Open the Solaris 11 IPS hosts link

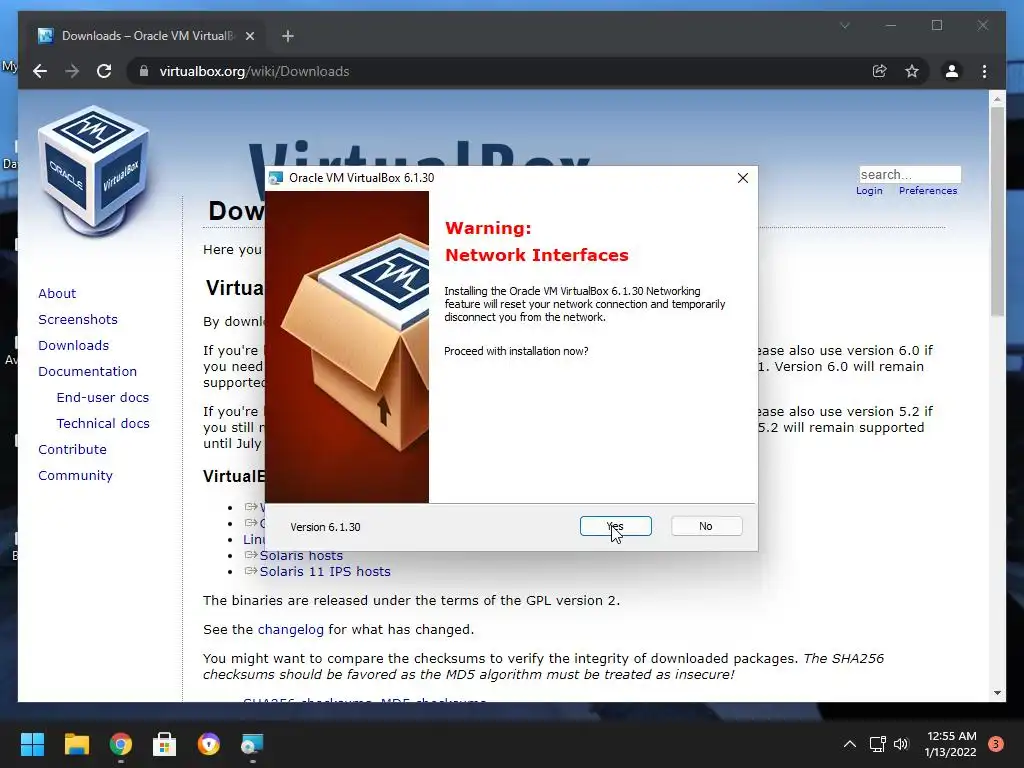click(x=325, y=571)
